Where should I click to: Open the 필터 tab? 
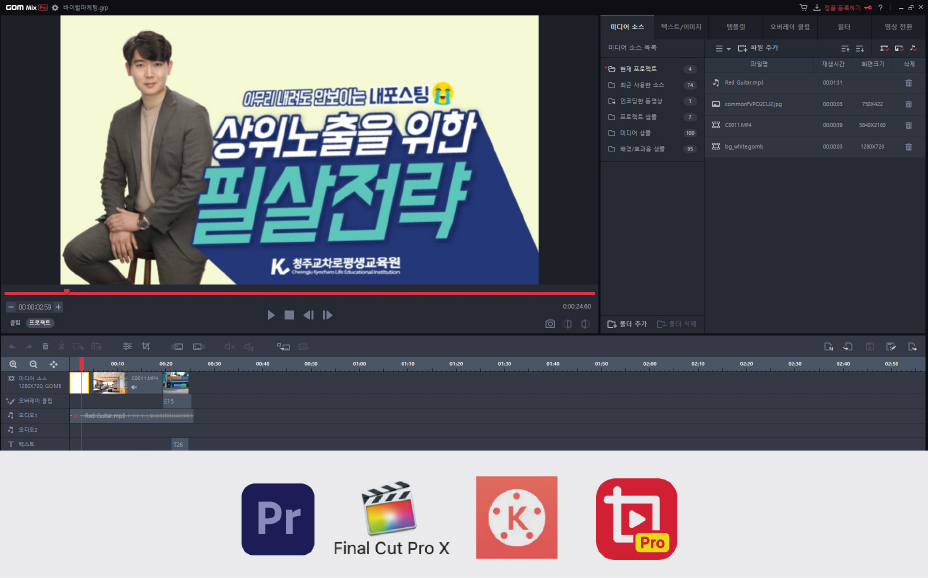[x=844, y=27]
